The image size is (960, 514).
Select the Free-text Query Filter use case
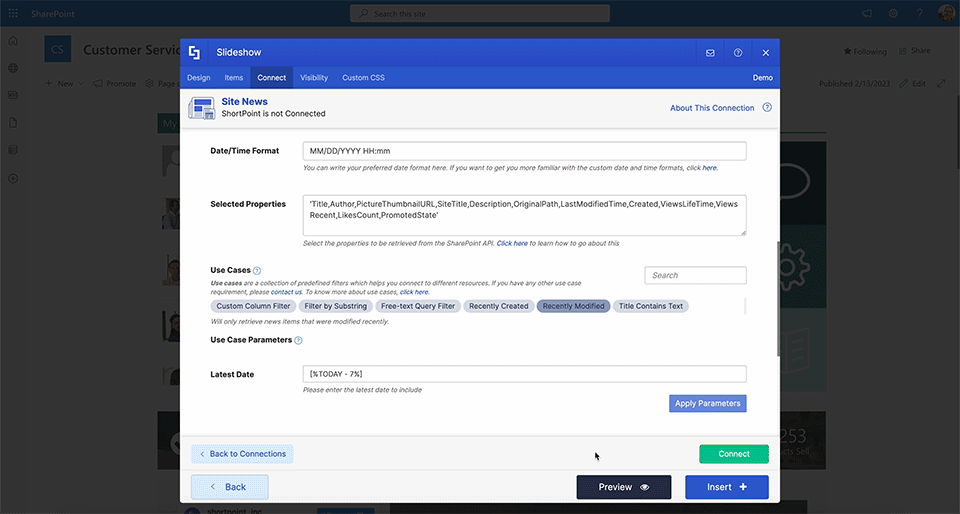coord(418,306)
